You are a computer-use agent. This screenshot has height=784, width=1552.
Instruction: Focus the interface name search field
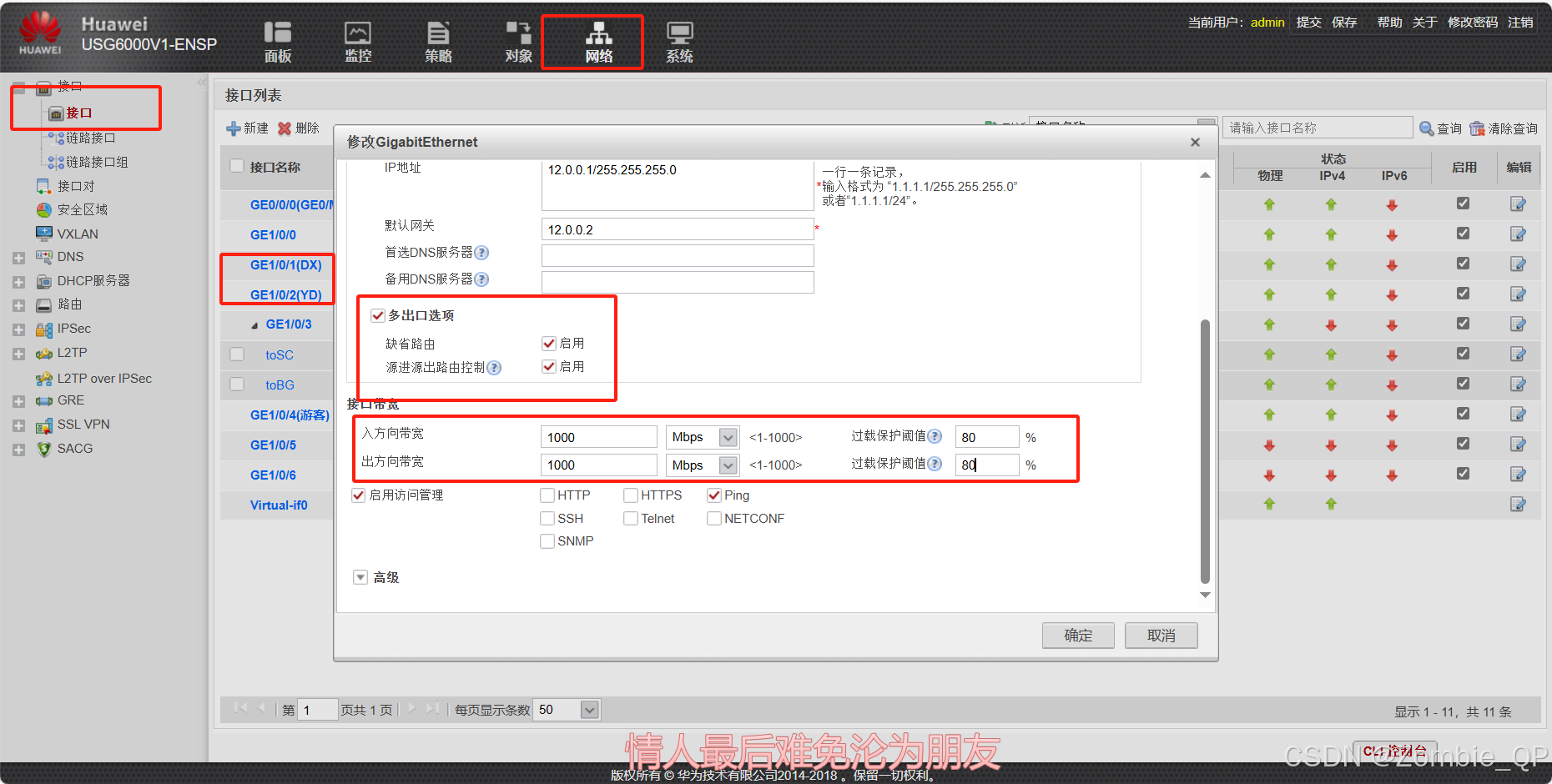[1318, 128]
